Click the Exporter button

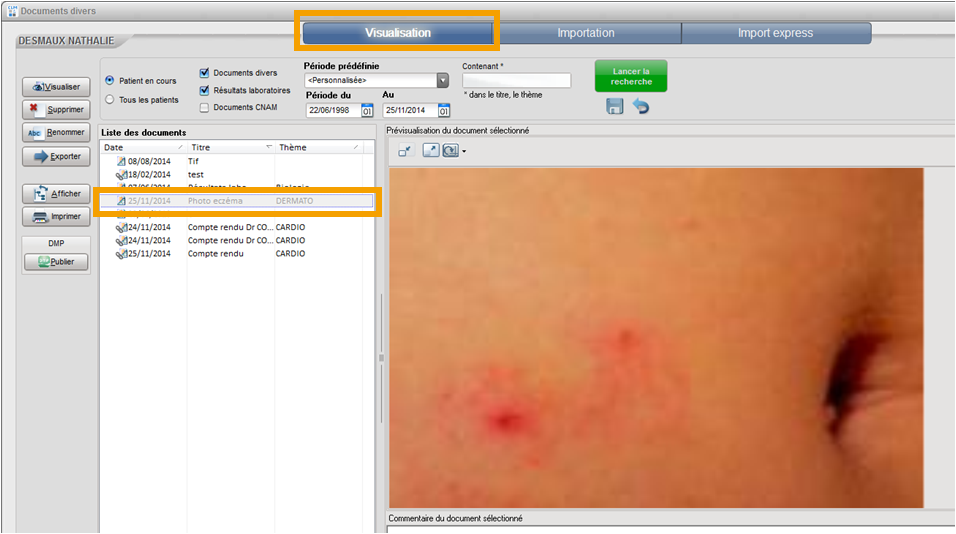56,156
